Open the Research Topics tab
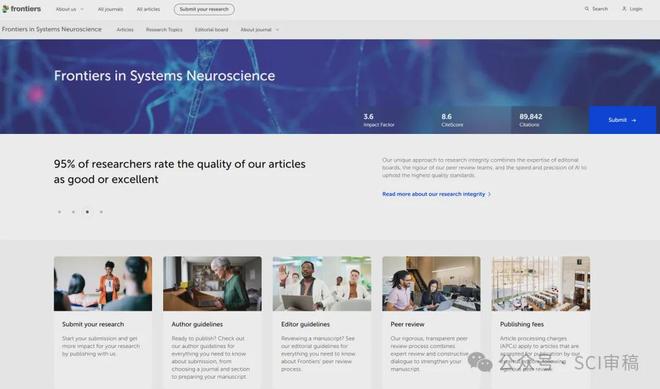The image size is (660, 389). [x=164, y=30]
